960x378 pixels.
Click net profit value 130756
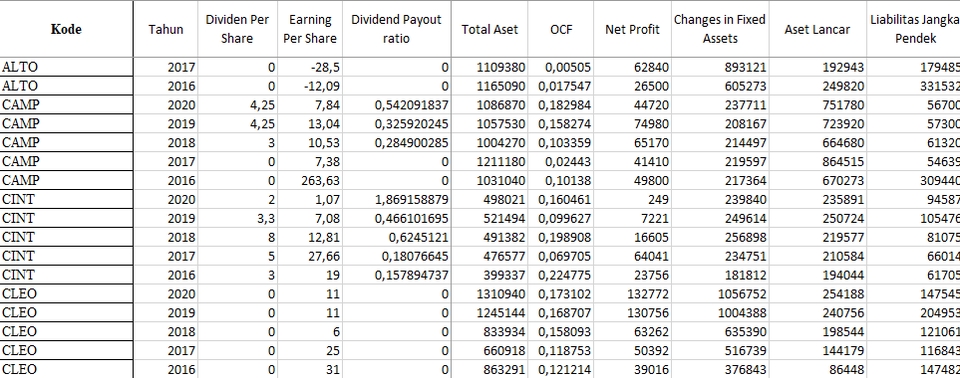pyautogui.click(x=632, y=313)
